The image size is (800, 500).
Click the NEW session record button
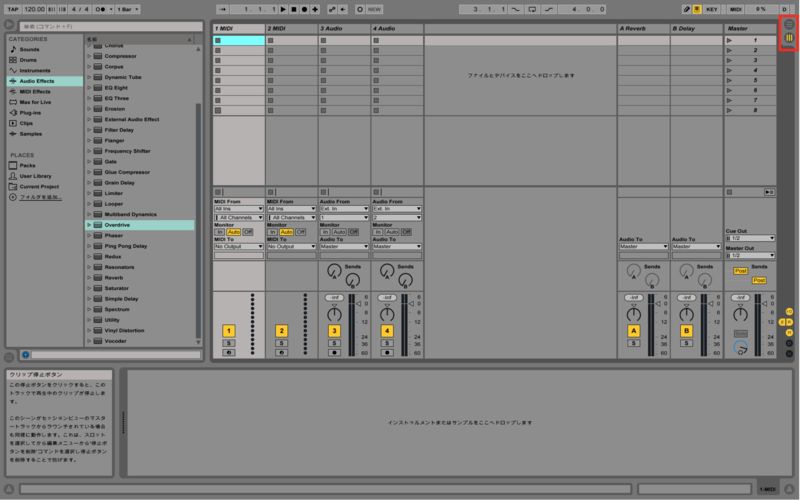374,9
